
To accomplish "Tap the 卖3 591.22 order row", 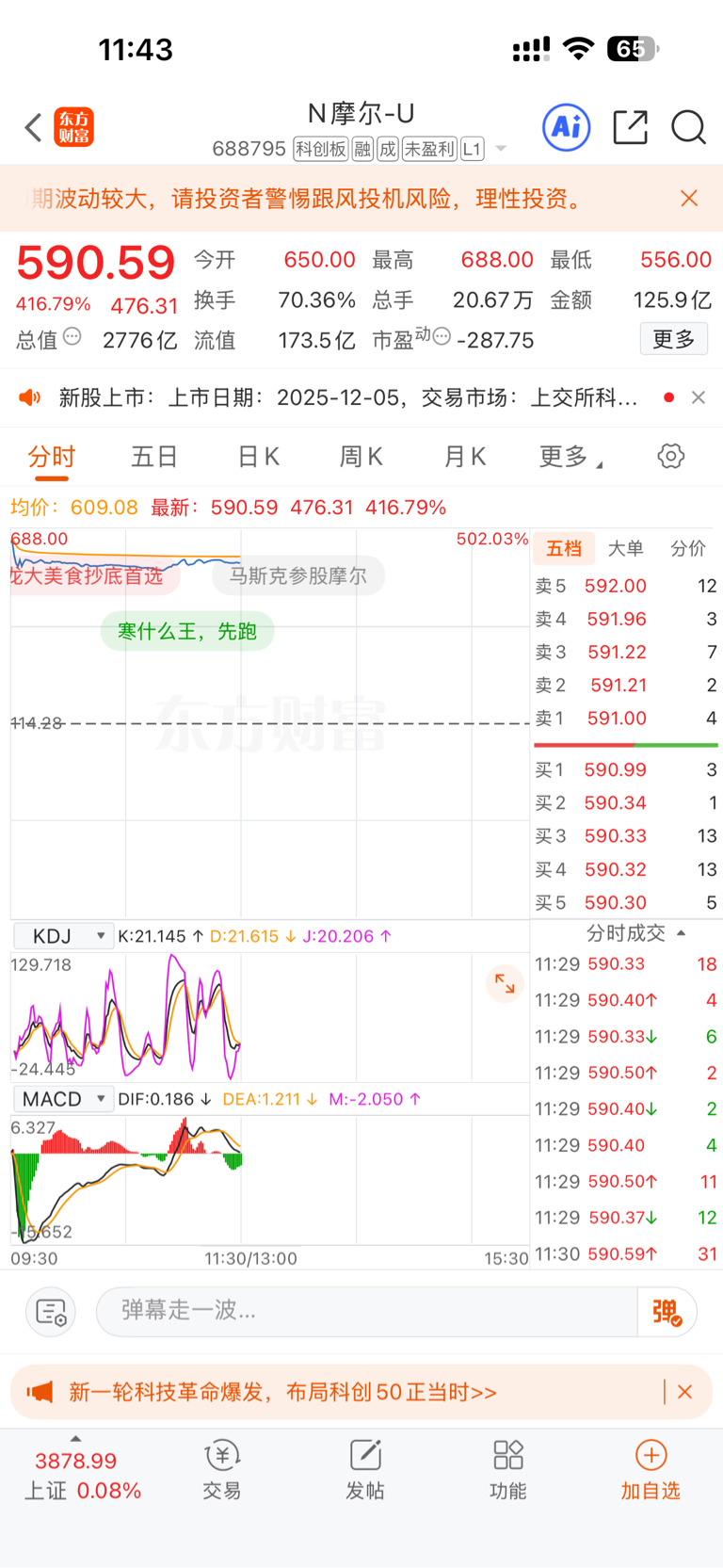I will pyautogui.click(x=626, y=652).
